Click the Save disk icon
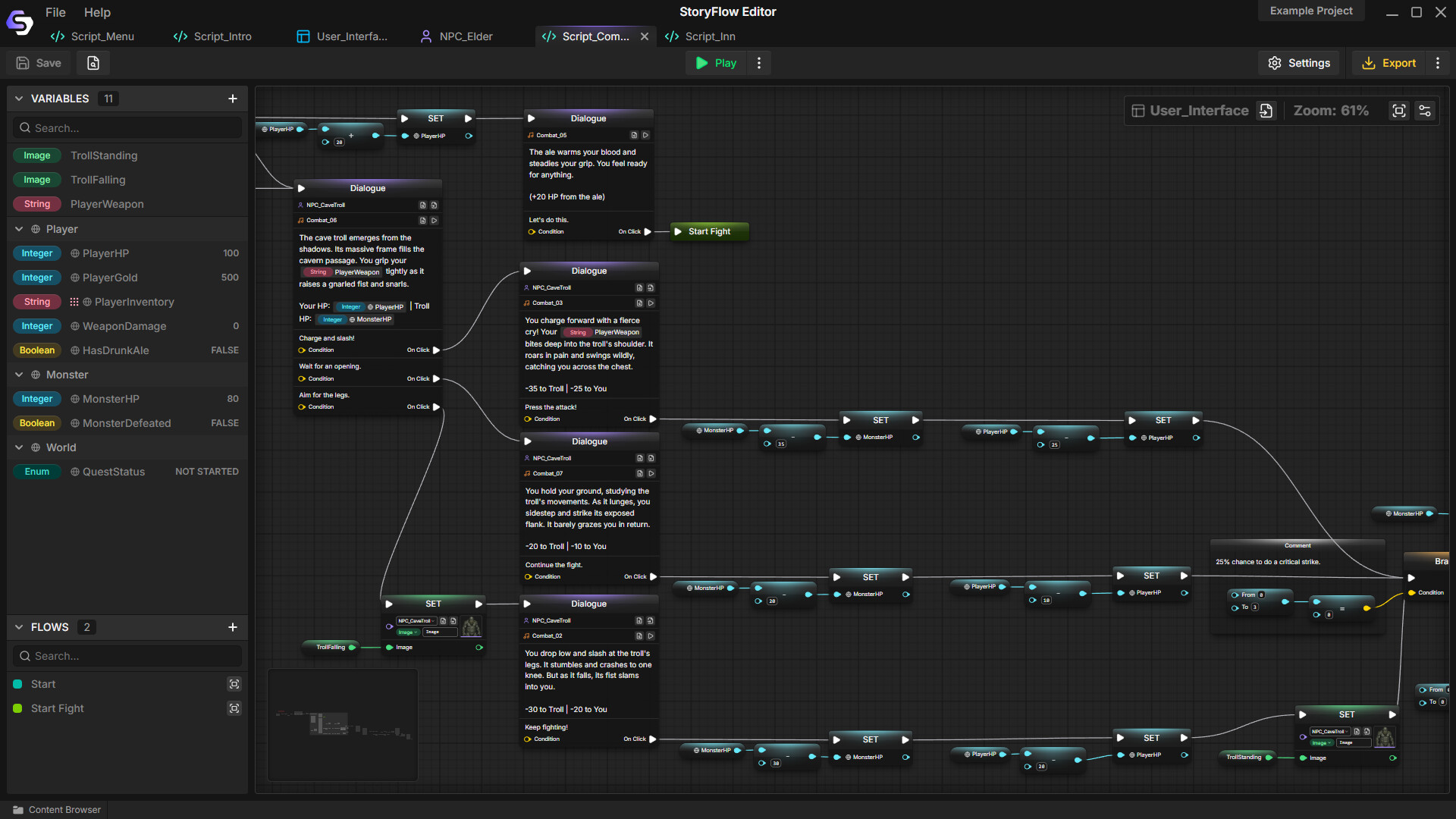Image resolution: width=1456 pixels, height=819 pixels. [23, 63]
